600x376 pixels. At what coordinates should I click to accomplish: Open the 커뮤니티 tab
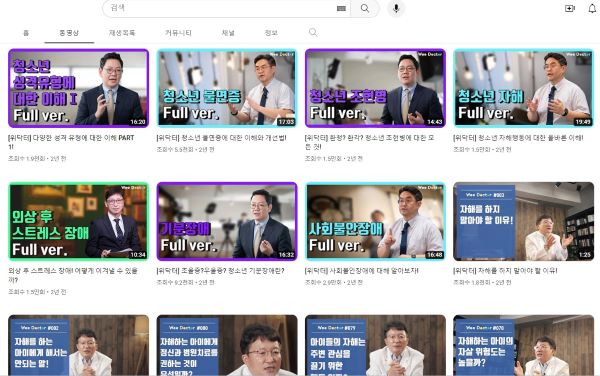[x=178, y=33]
